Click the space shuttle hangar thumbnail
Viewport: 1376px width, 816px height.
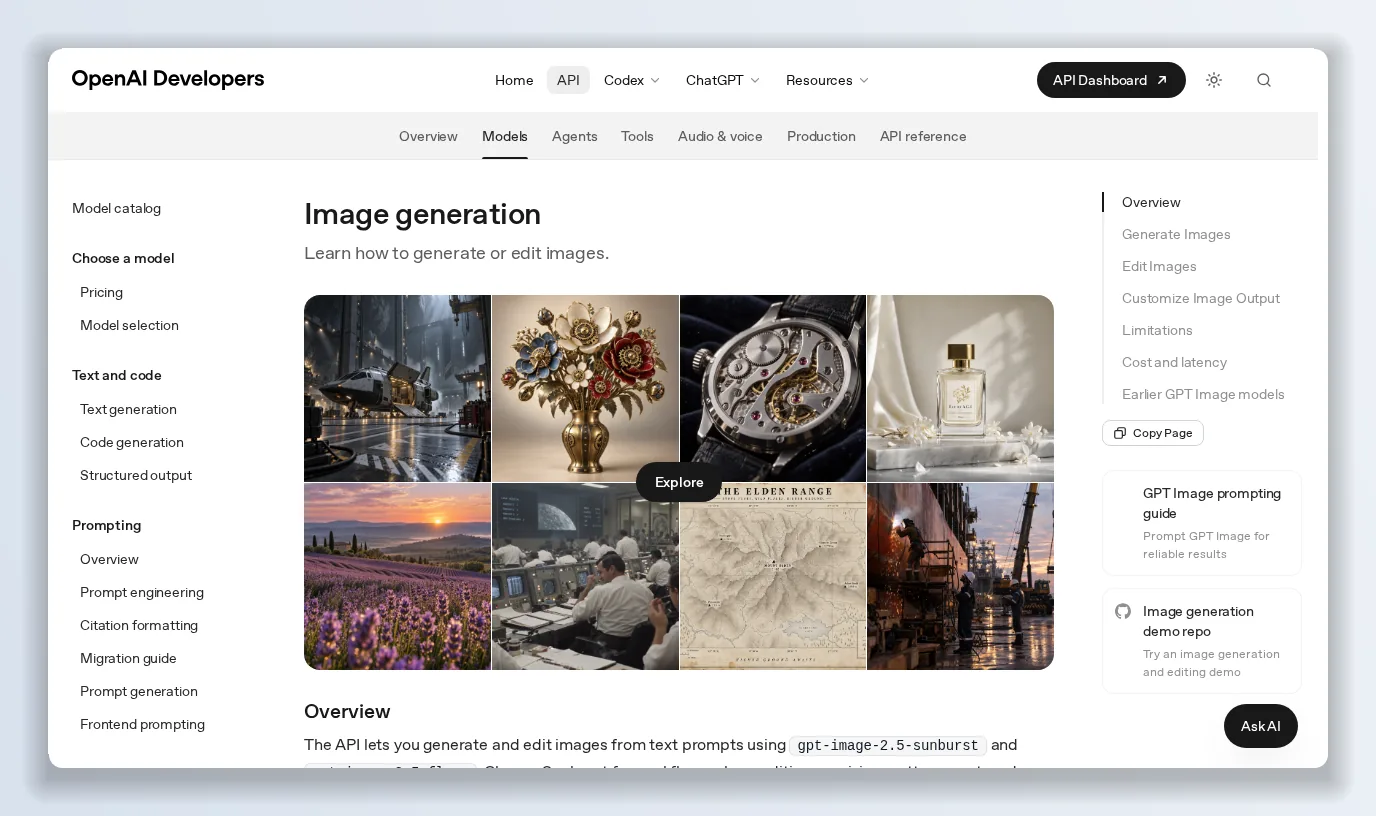click(397, 388)
